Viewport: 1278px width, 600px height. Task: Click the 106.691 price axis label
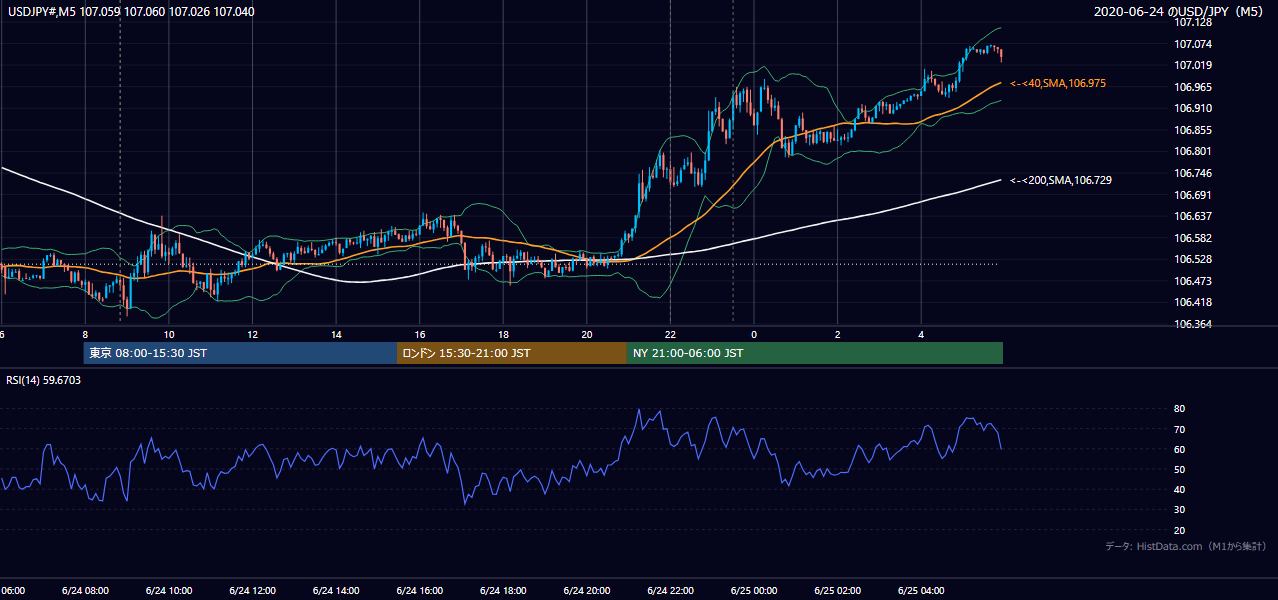tap(1194, 195)
